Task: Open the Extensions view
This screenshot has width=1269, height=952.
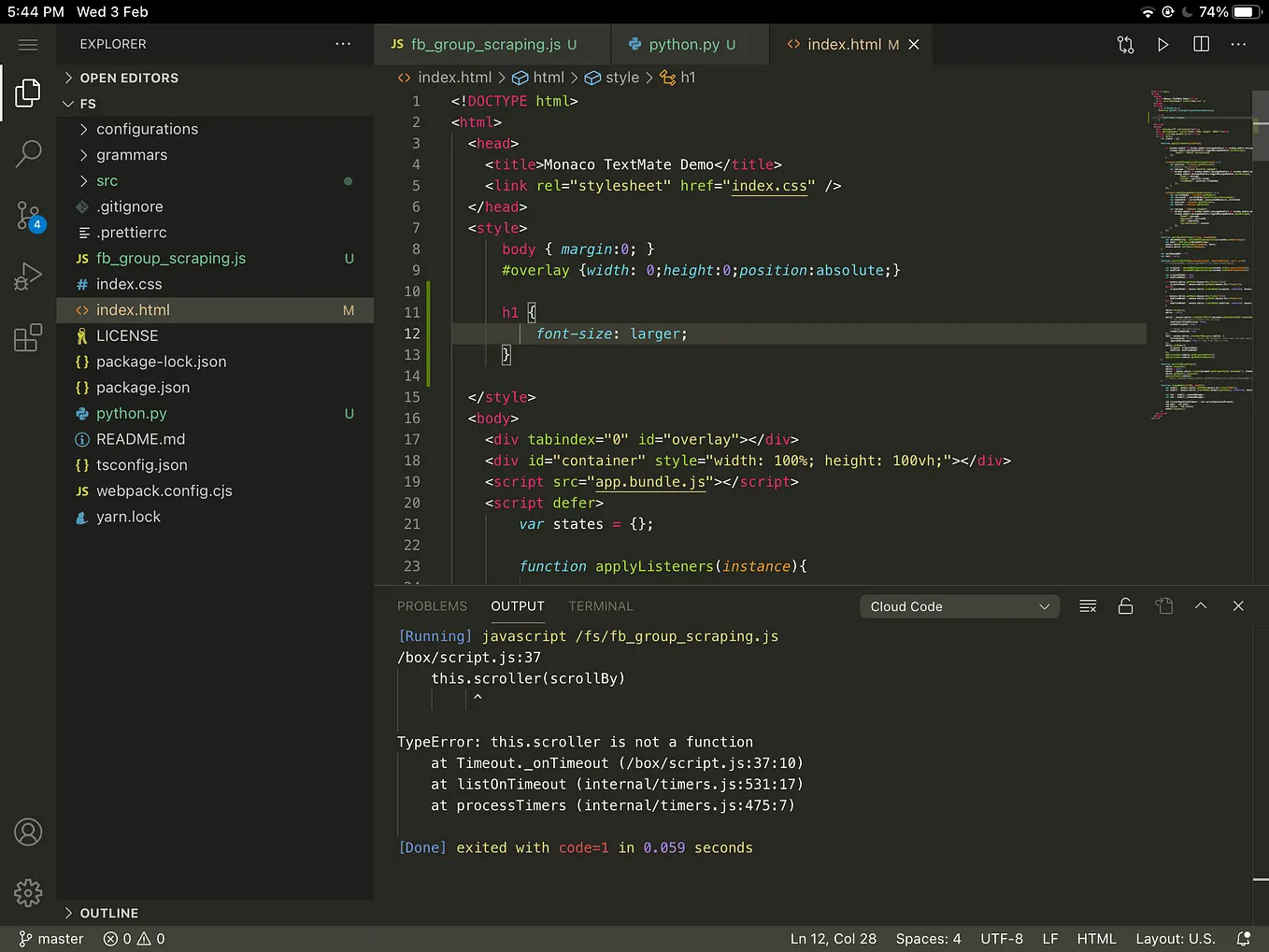Action: click(28, 337)
